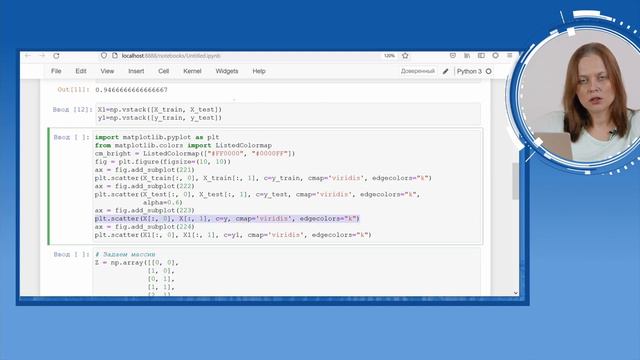Click the scatter X_train code line
This screenshot has height=360, width=640.
point(263,178)
